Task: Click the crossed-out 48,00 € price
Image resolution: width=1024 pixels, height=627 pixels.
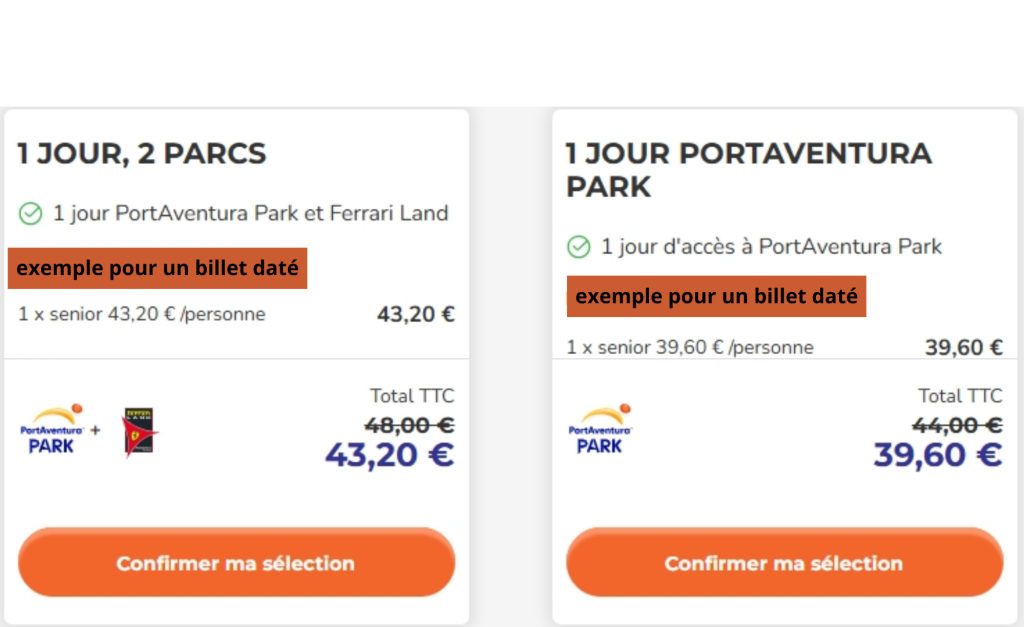Action: pos(411,425)
